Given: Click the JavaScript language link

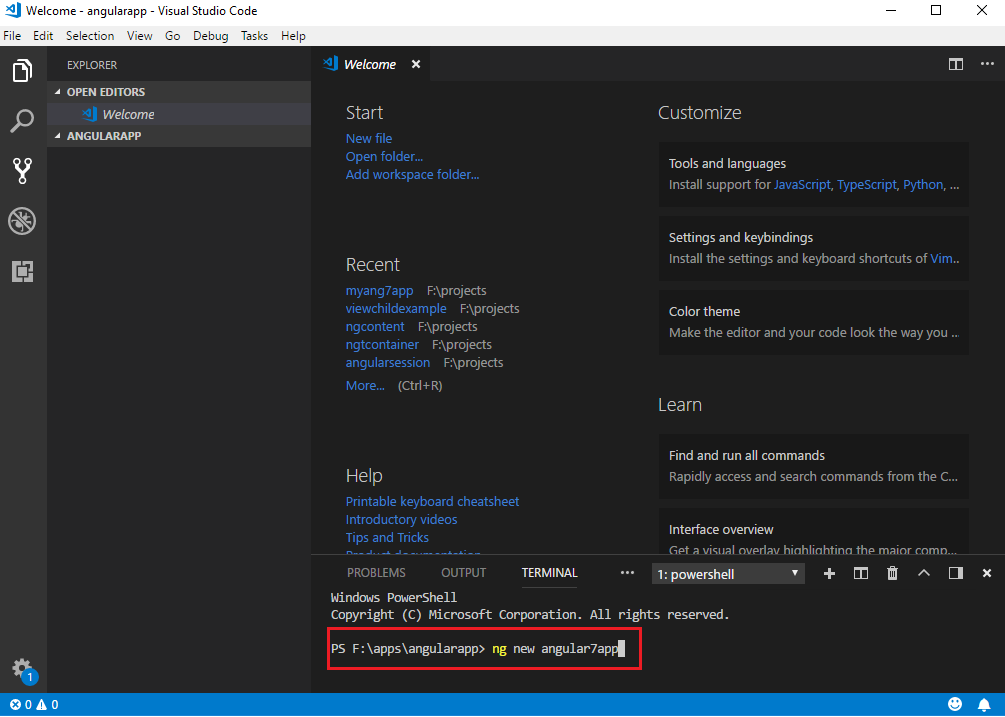Looking at the screenshot, I should point(802,185).
